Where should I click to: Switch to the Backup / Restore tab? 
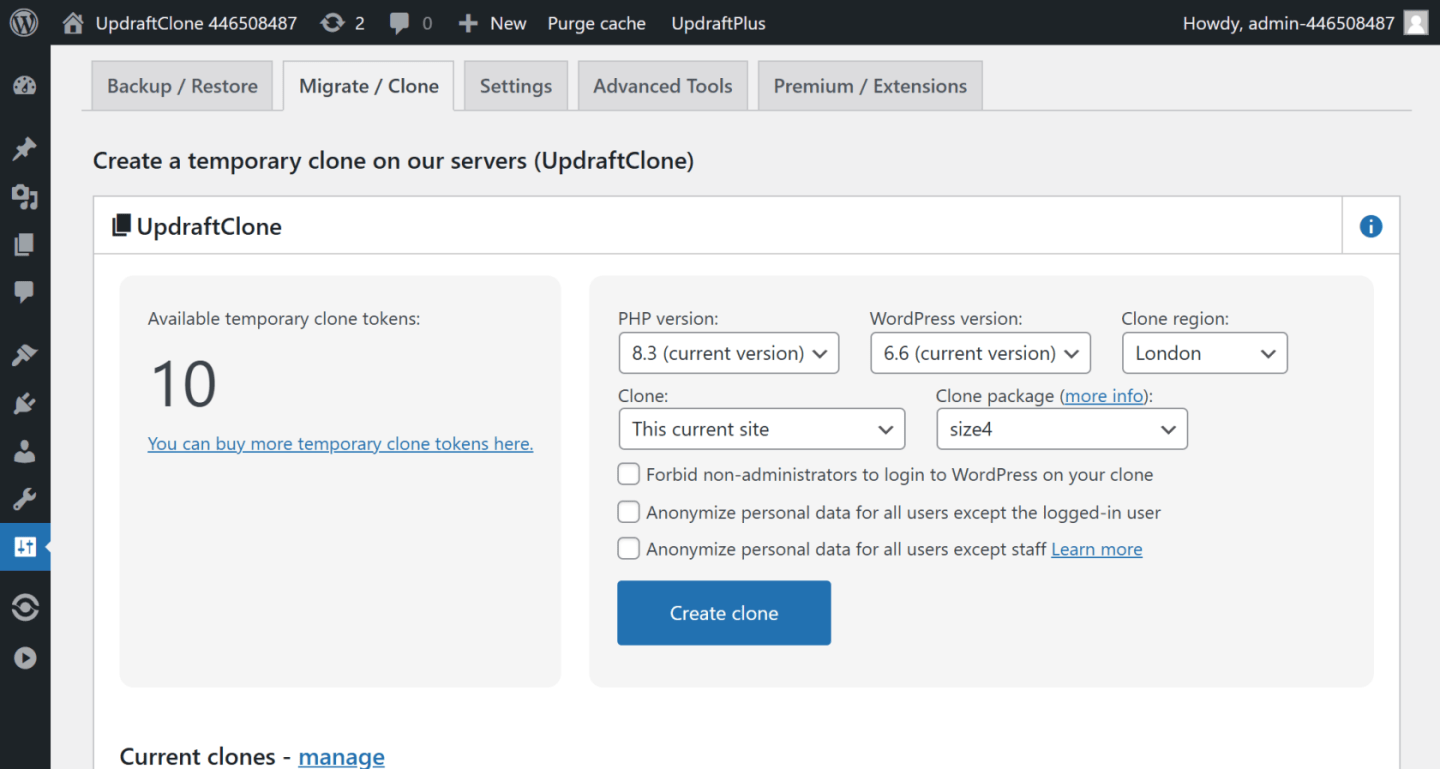pos(181,86)
